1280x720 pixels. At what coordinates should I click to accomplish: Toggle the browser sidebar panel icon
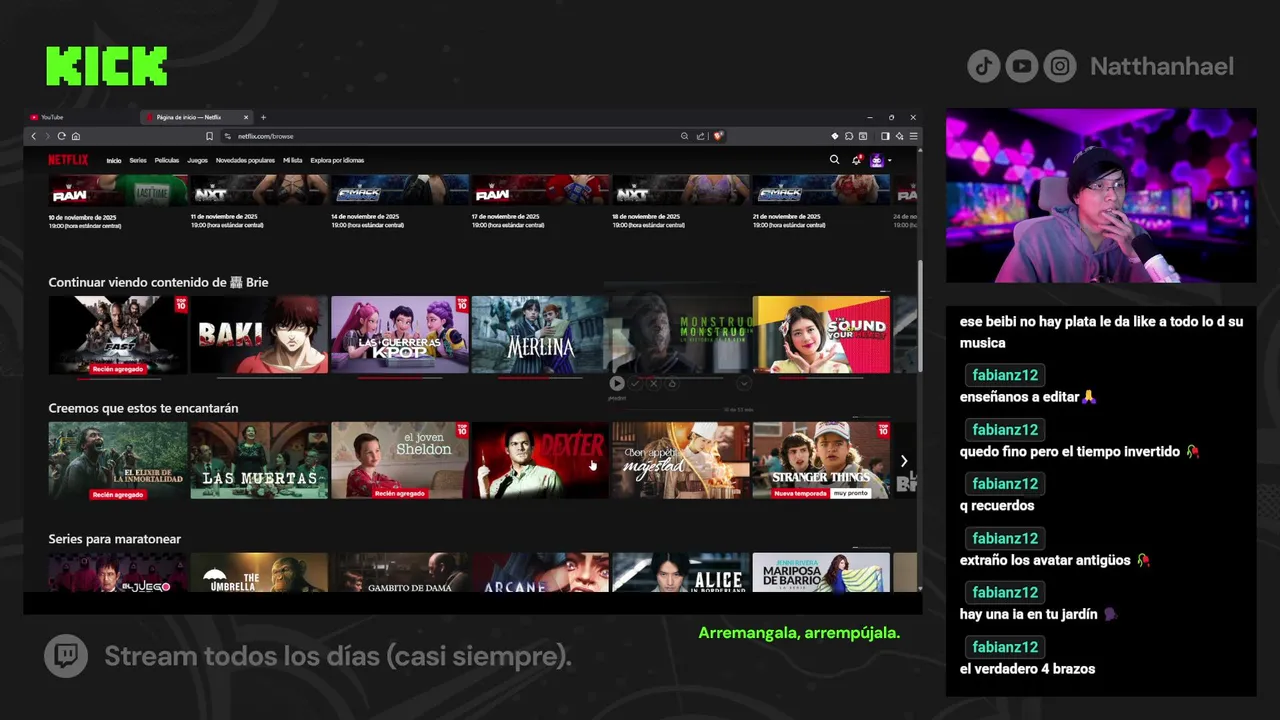coord(885,136)
